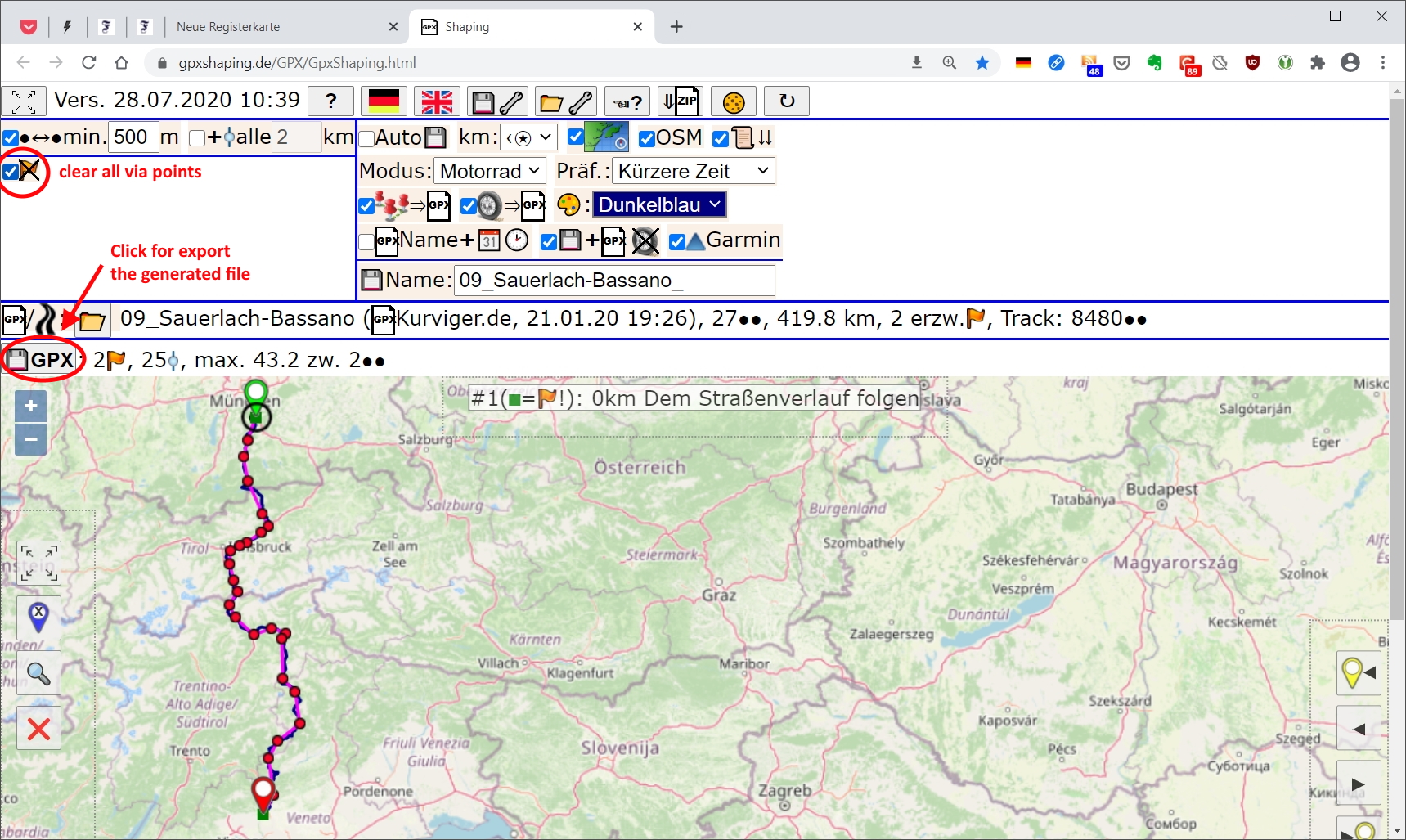Go to next waypoint with right arrow

point(1359,784)
